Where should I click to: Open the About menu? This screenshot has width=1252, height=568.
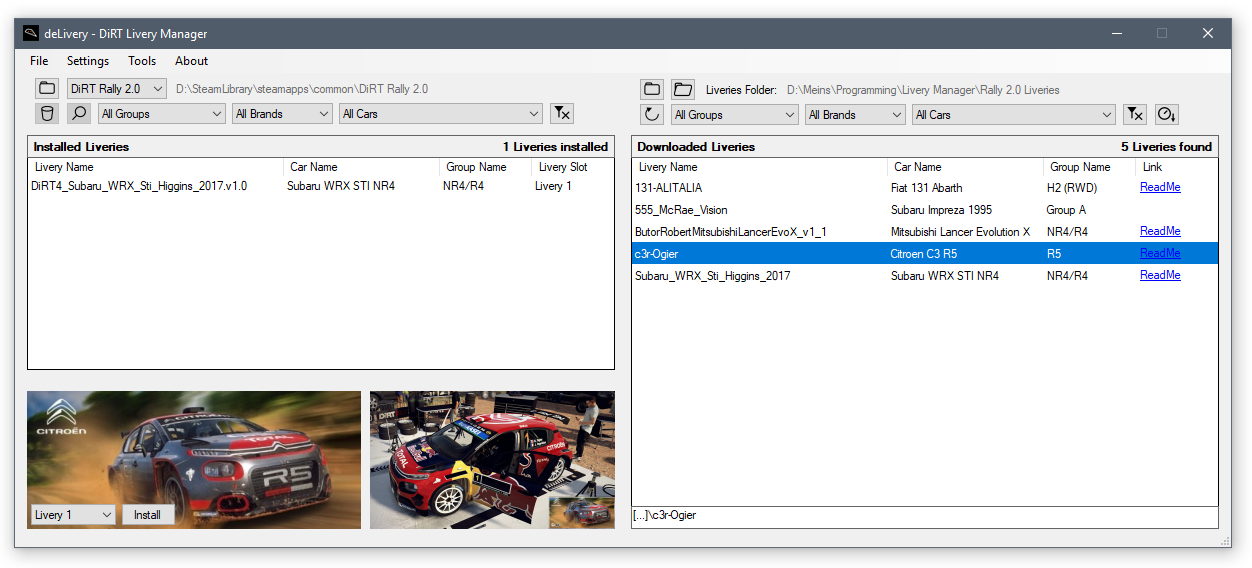click(192, 61)
